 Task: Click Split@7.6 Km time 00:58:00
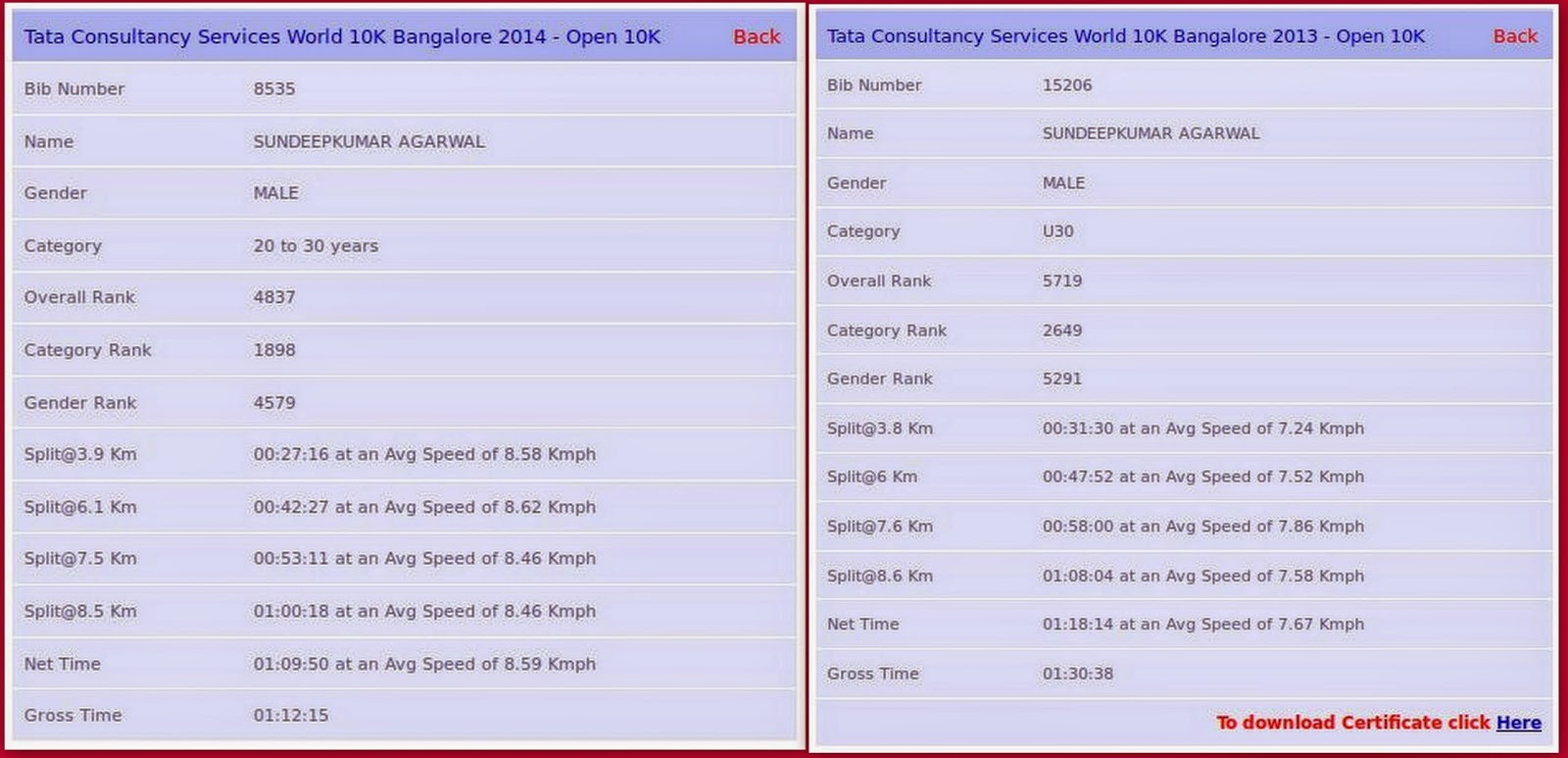click(x=1078, y=527)
